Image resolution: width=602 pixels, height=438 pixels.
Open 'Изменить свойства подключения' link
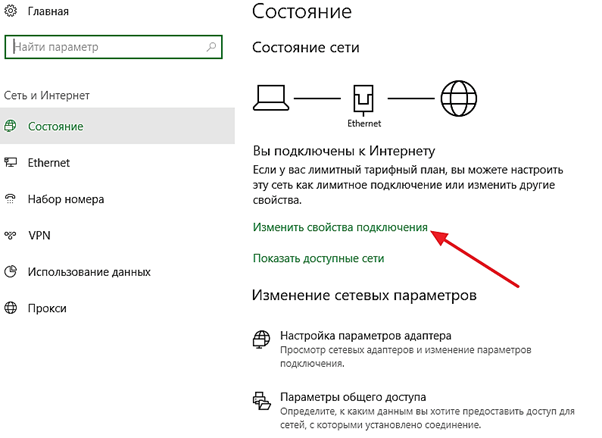click(340, 228)
